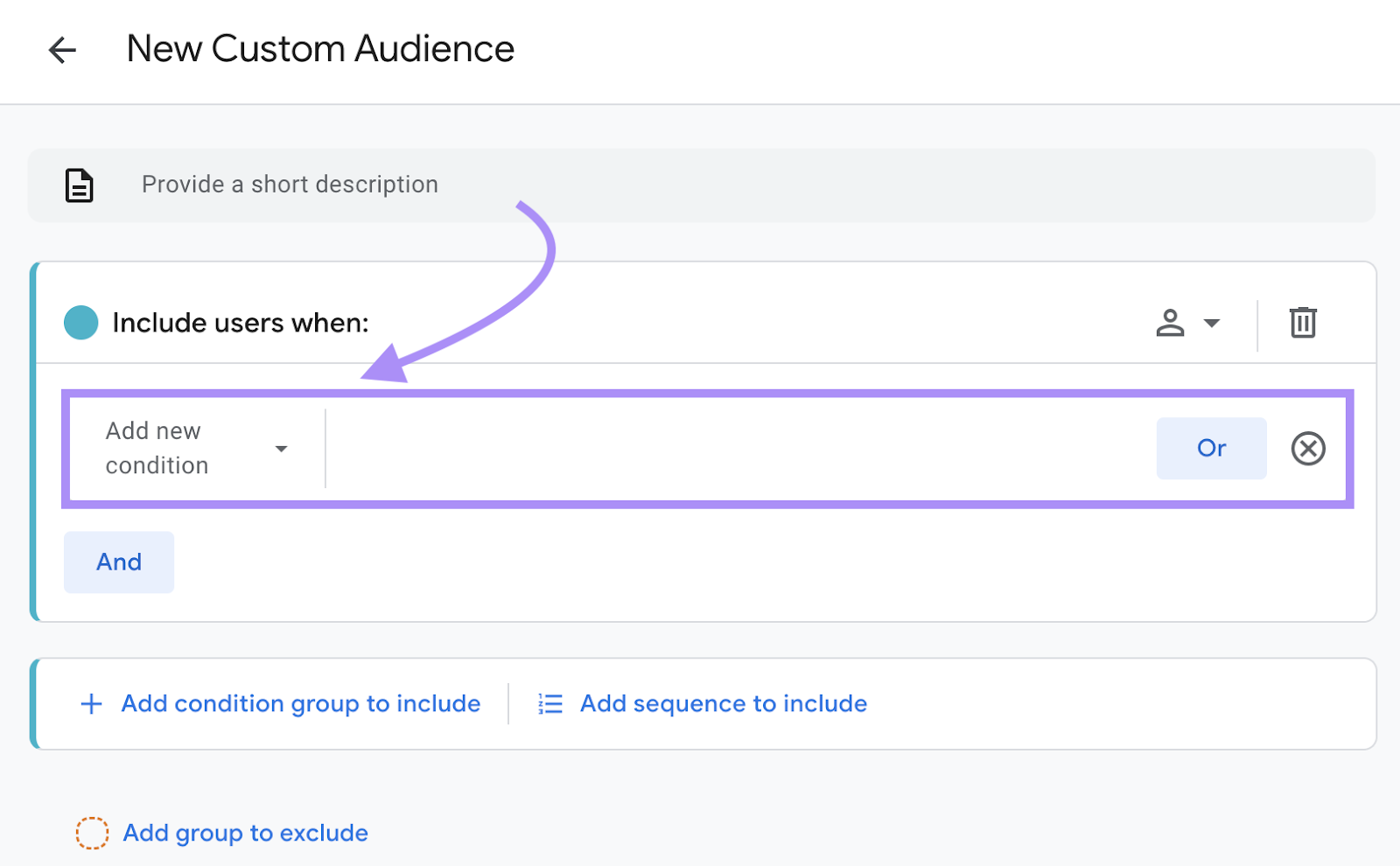Click the And button
This screenshot has height=866, width=1400.
pos(118,562)
